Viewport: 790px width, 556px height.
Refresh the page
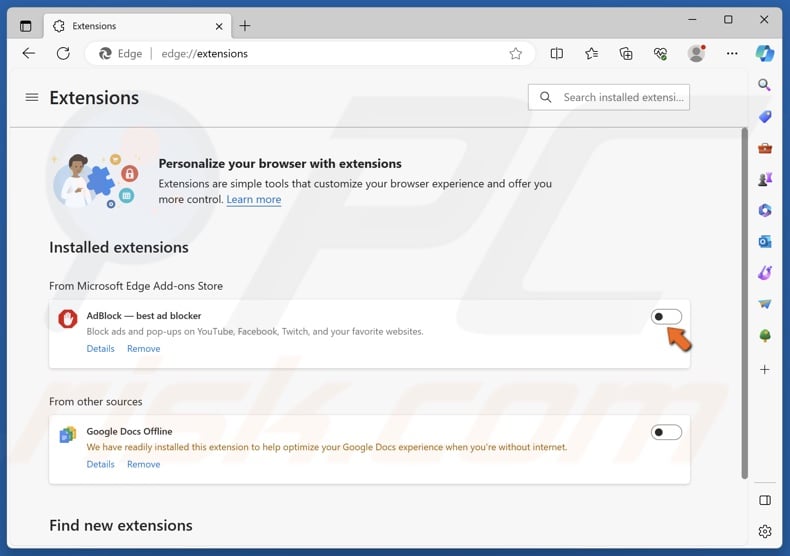pyautogui.click(x=63, y=53)
